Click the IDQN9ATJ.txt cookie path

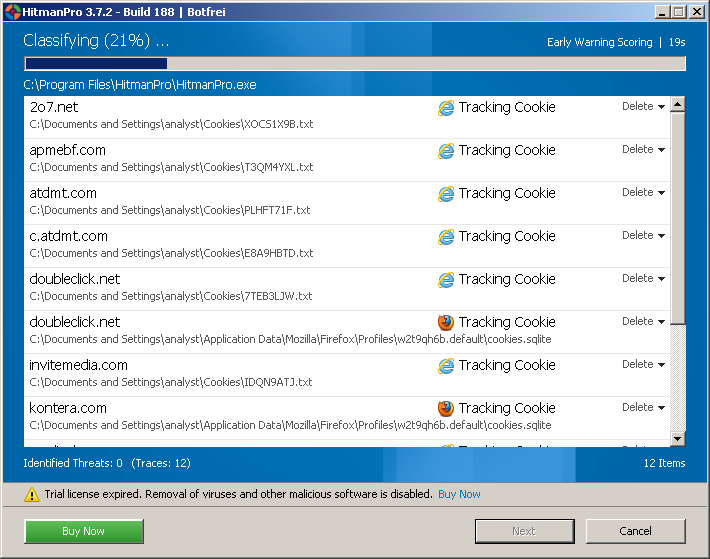(171, 382)
